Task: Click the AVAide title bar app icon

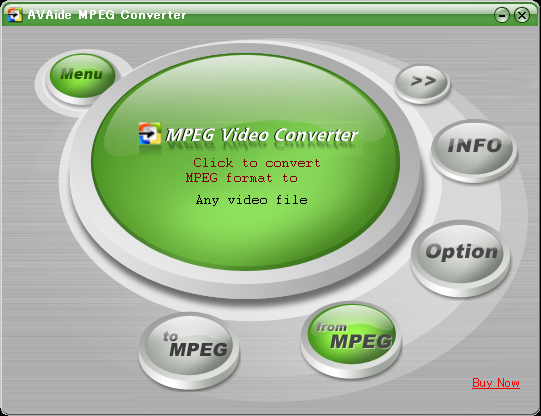Action: point(15,15)
